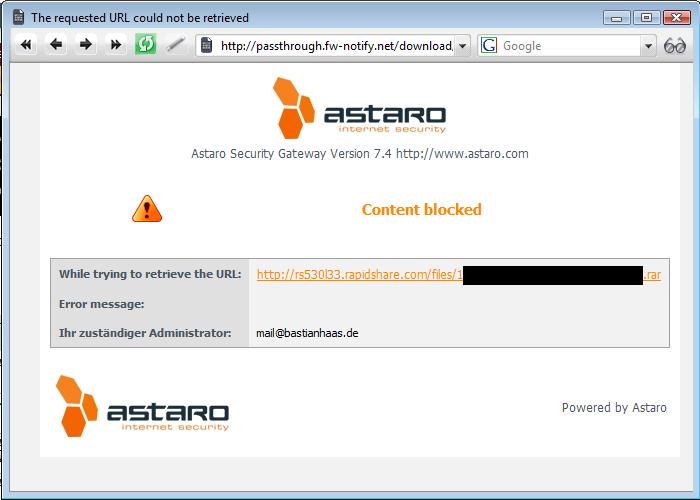Click the glasses view icon at toolbar right
Image resolution: width=700 pixels, height=500 pixels.
[x=675, y=46]
